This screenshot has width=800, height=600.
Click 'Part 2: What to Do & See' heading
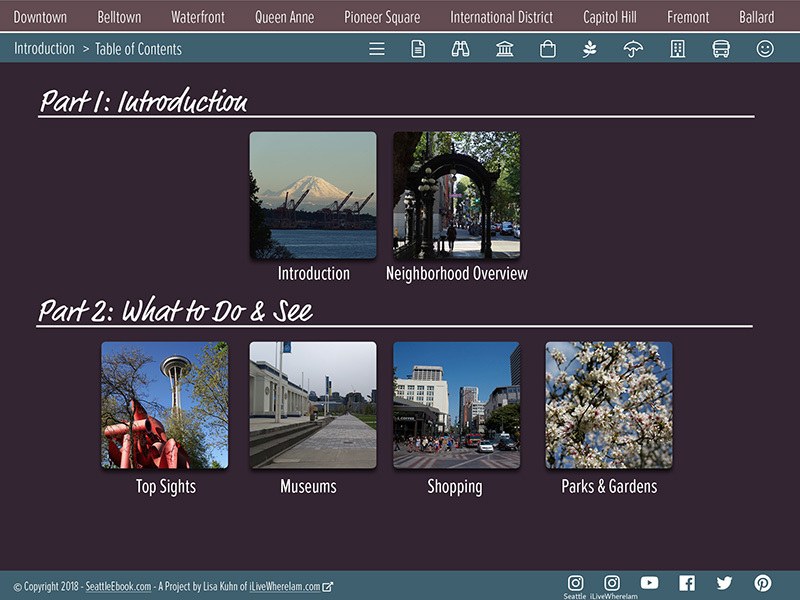click(x=176, y=309)
